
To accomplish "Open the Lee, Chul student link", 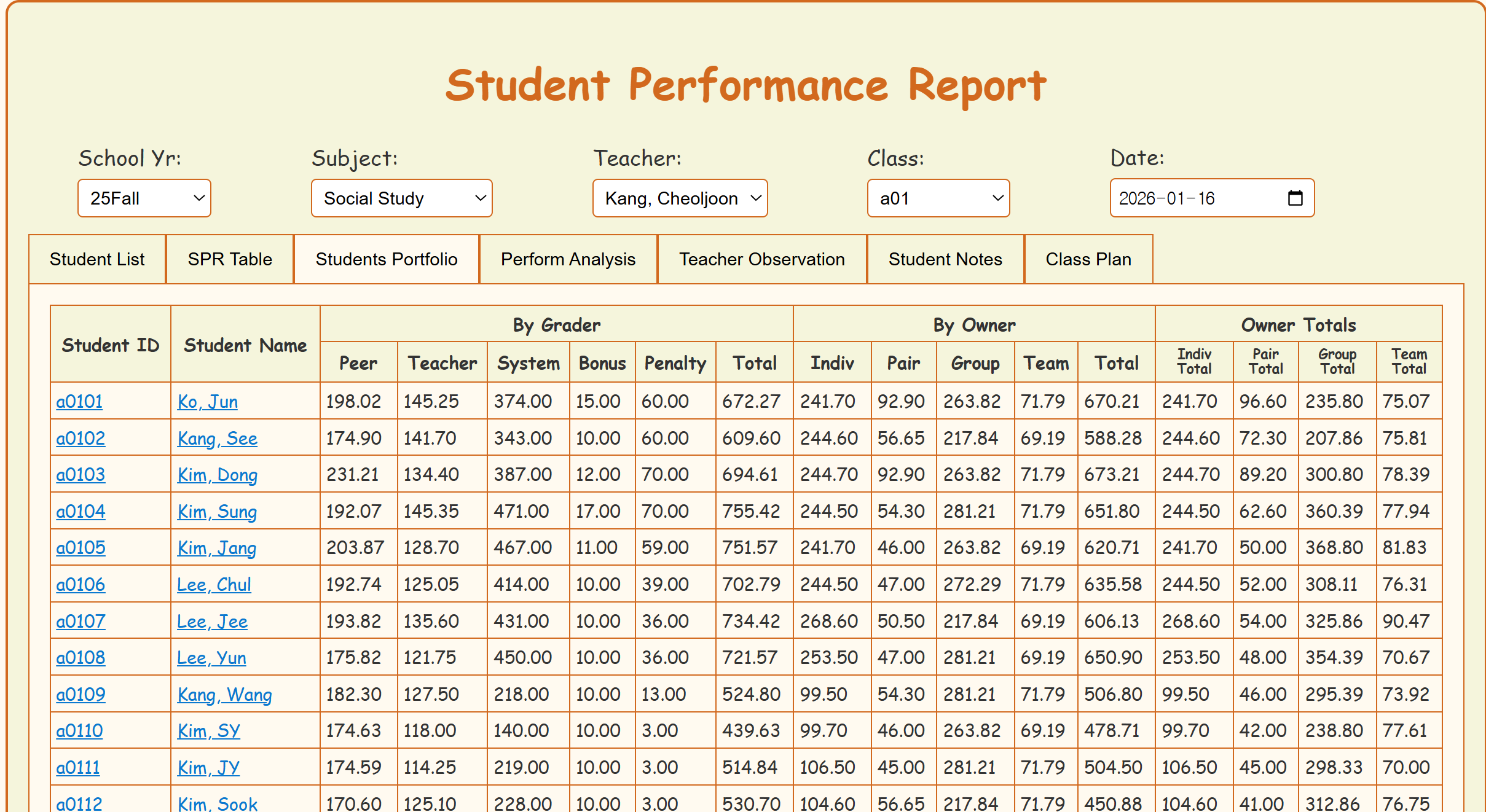I will coord(214,585).
